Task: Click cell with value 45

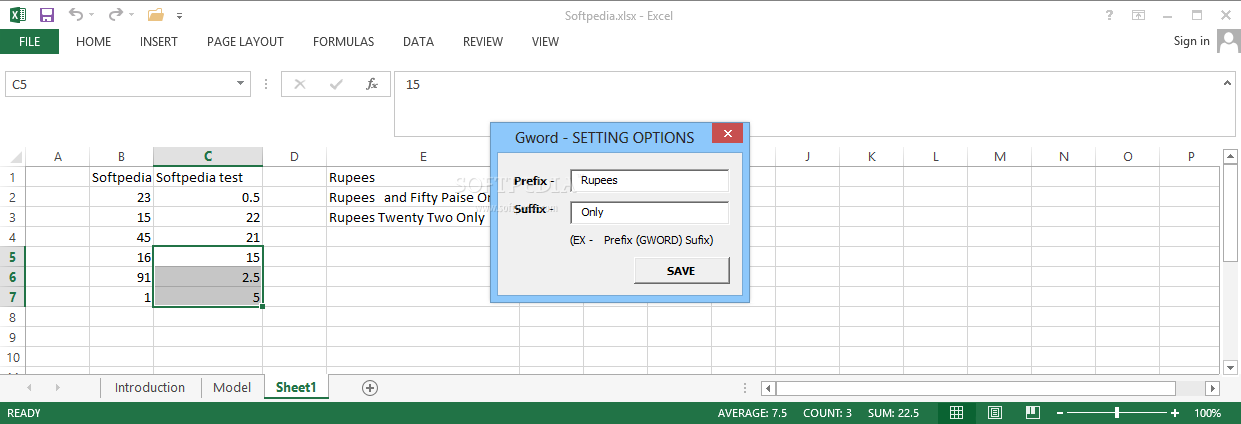Action: (121, 237)
